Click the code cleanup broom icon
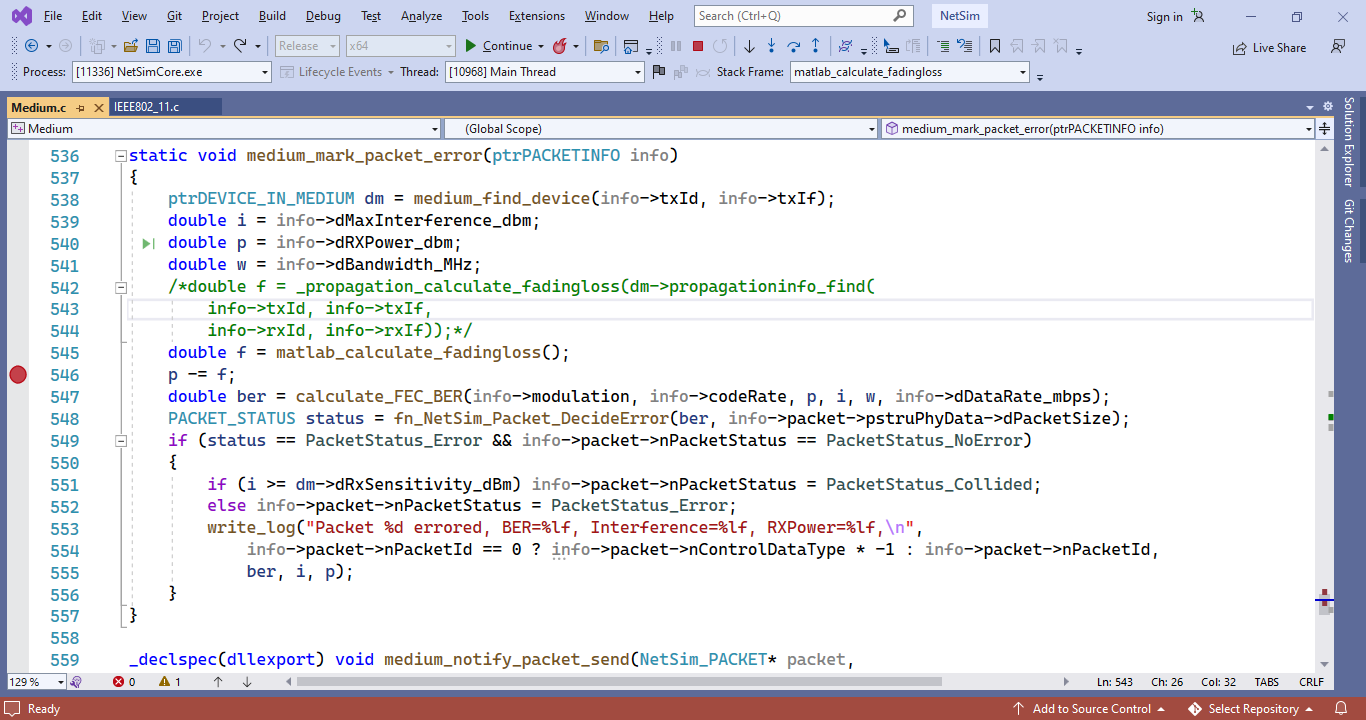1366x720 pixels. [76, 682]
